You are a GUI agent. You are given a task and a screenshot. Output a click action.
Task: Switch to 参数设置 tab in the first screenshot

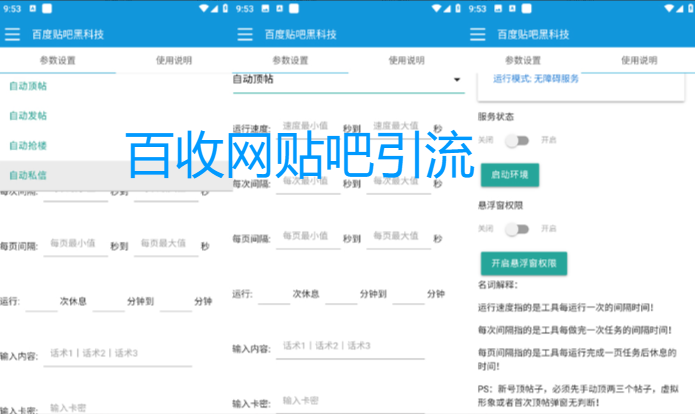(x=58, y=60)
